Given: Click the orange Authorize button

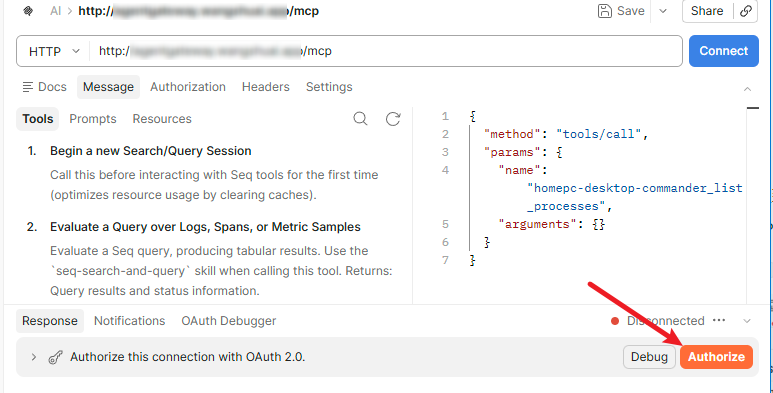Looking at the screenshot, I should [716, 357].
